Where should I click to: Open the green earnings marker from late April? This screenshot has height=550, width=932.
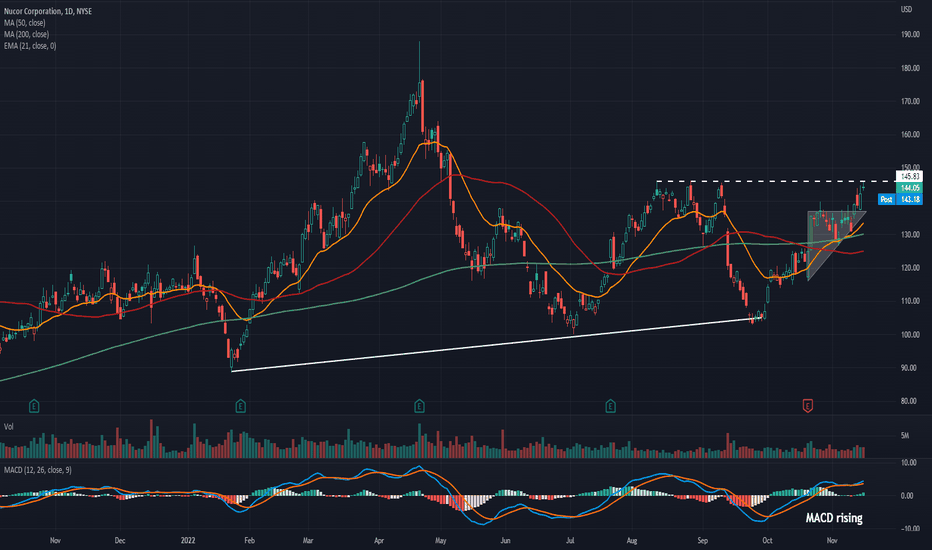click(419, 407)
